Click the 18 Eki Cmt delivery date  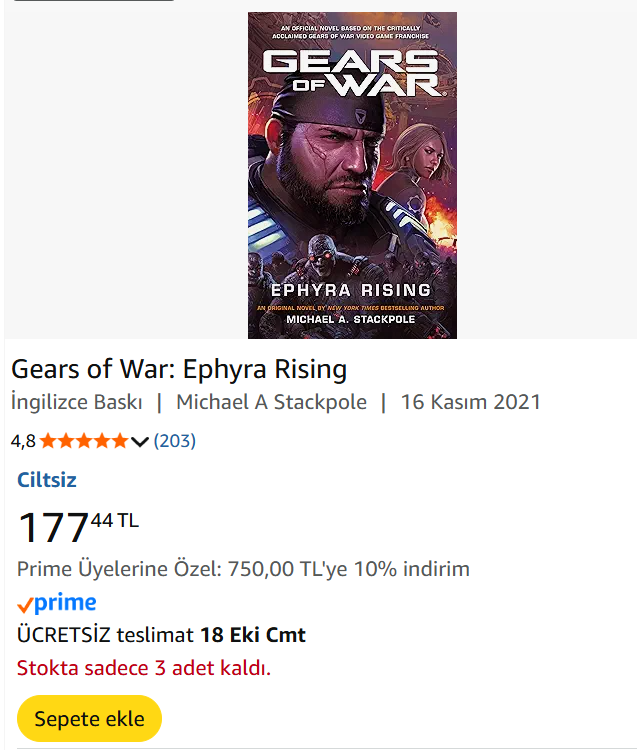(x=253, y=634)
